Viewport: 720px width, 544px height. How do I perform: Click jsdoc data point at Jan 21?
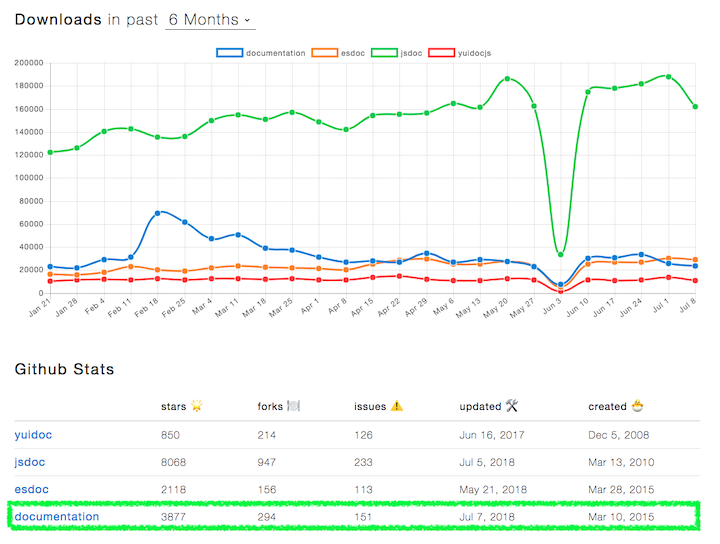click(x=51, y=152)
